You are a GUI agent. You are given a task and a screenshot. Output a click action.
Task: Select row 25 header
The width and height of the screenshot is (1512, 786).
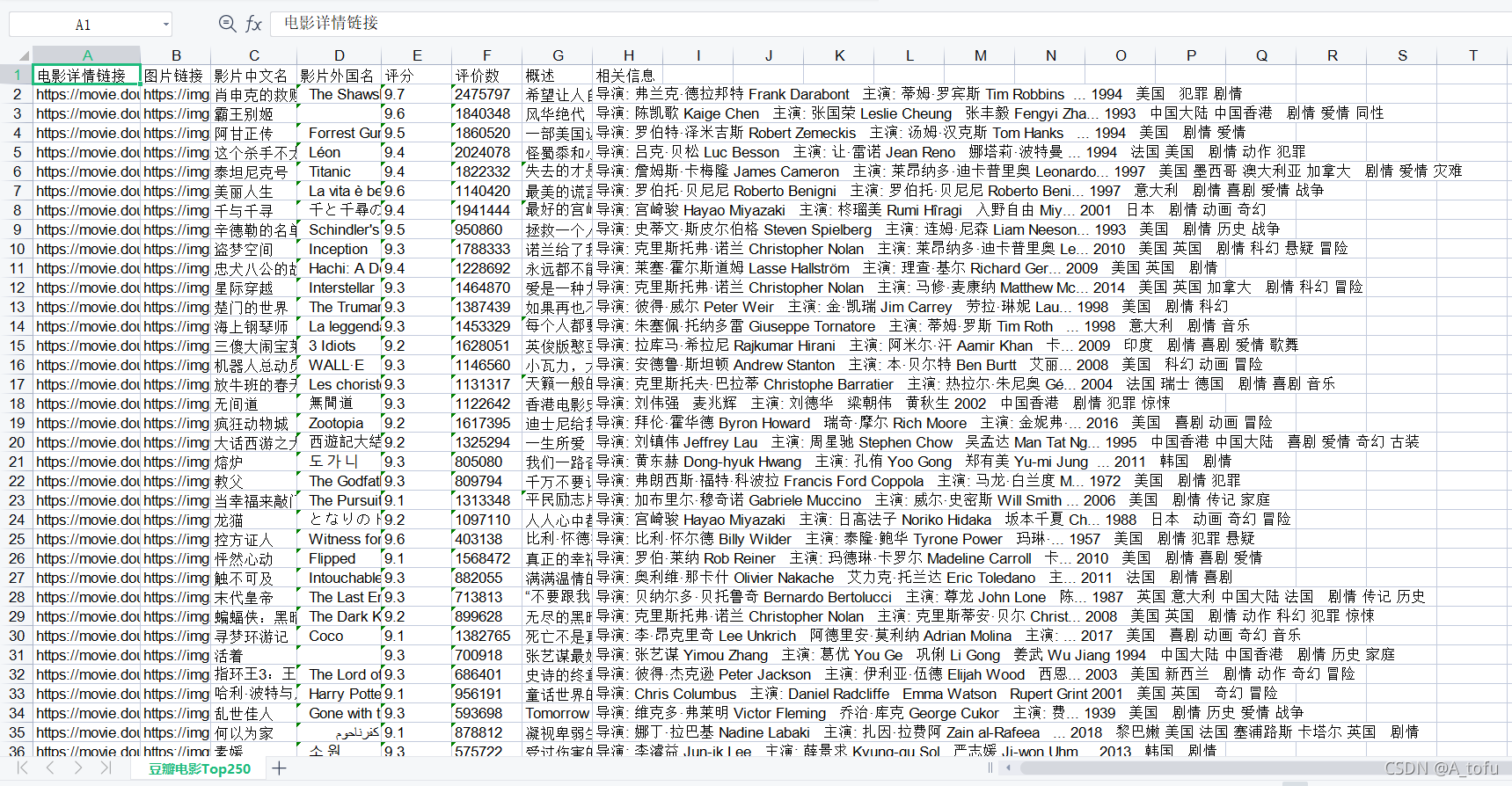pos(17,539)
